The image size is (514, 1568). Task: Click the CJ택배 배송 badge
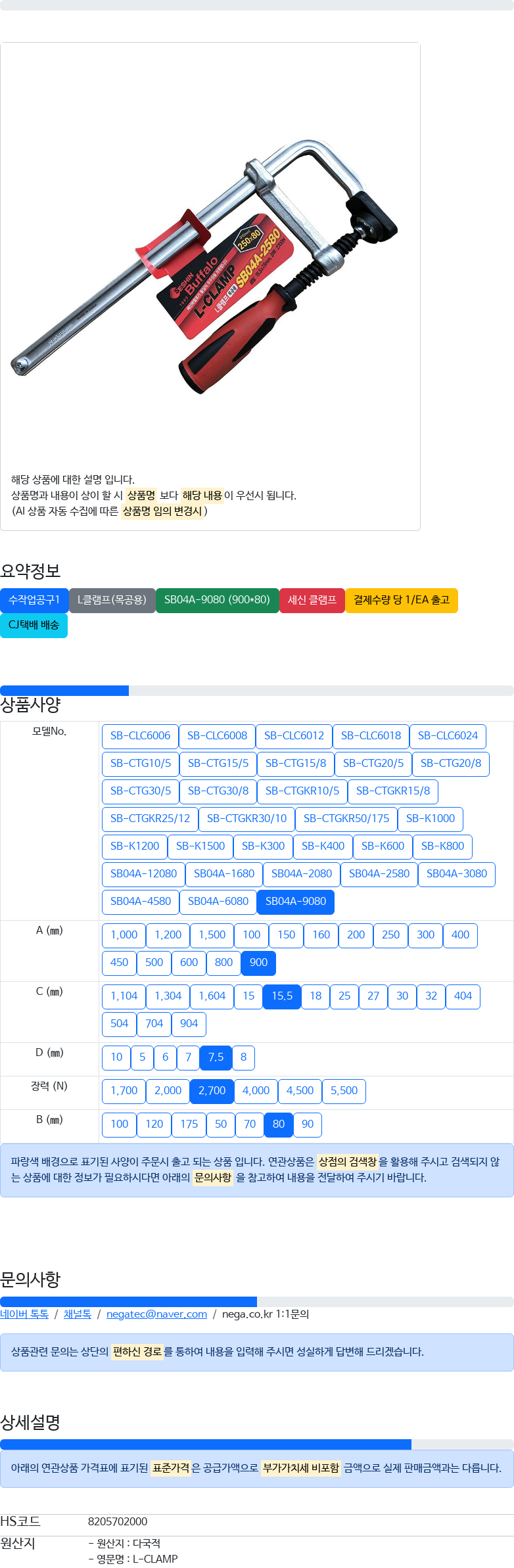tap(34, 625)
